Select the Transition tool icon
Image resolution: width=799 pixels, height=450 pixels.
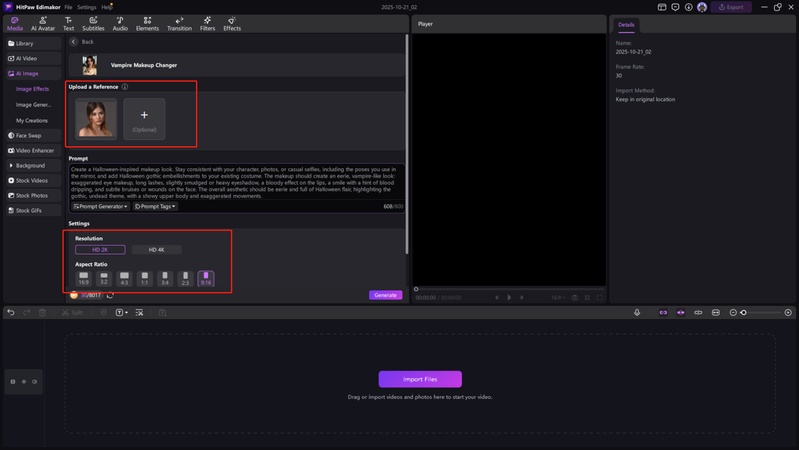click(x=179, y=23)
